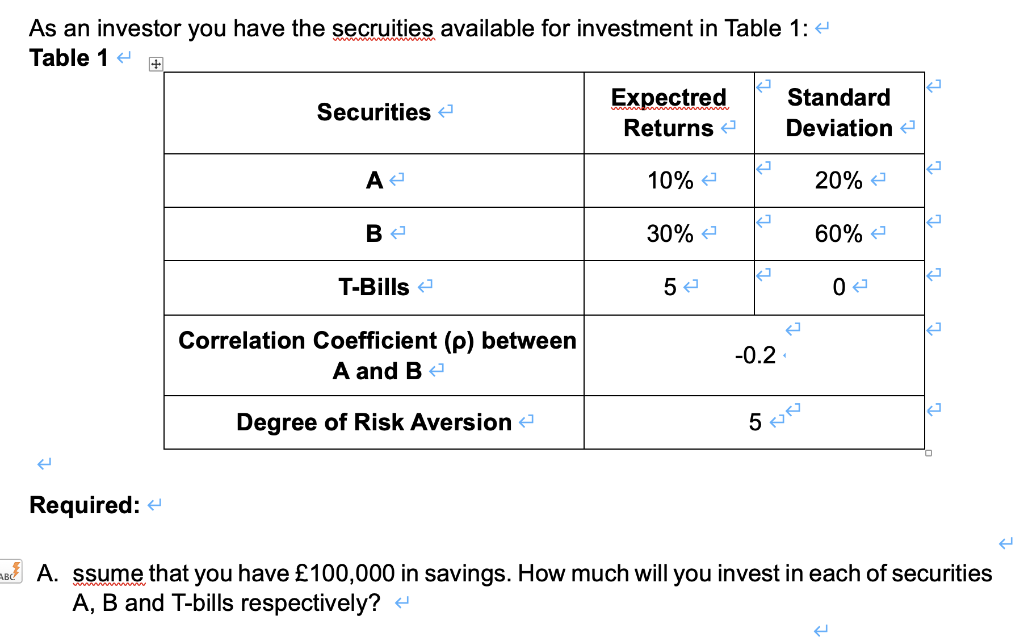
Task: Click the table move handle icon
Action: coord(155,64)
